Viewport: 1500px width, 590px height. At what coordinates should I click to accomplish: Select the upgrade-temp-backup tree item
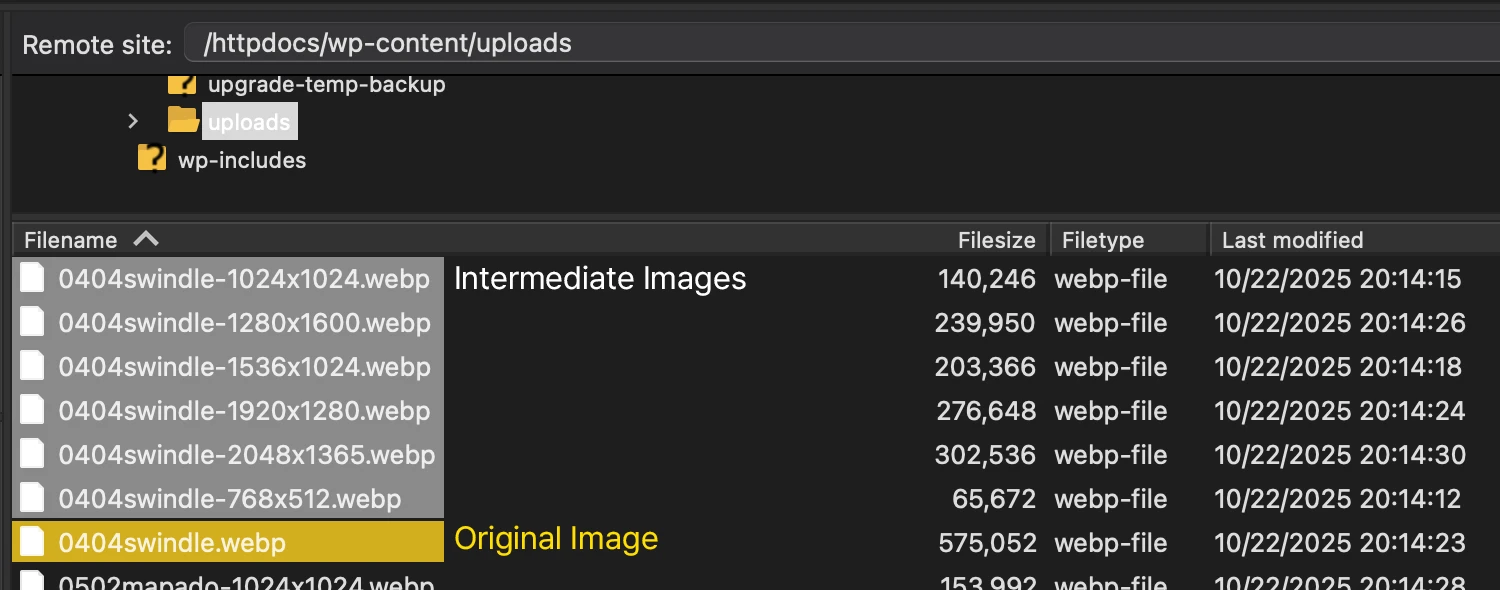click(326, 85)
